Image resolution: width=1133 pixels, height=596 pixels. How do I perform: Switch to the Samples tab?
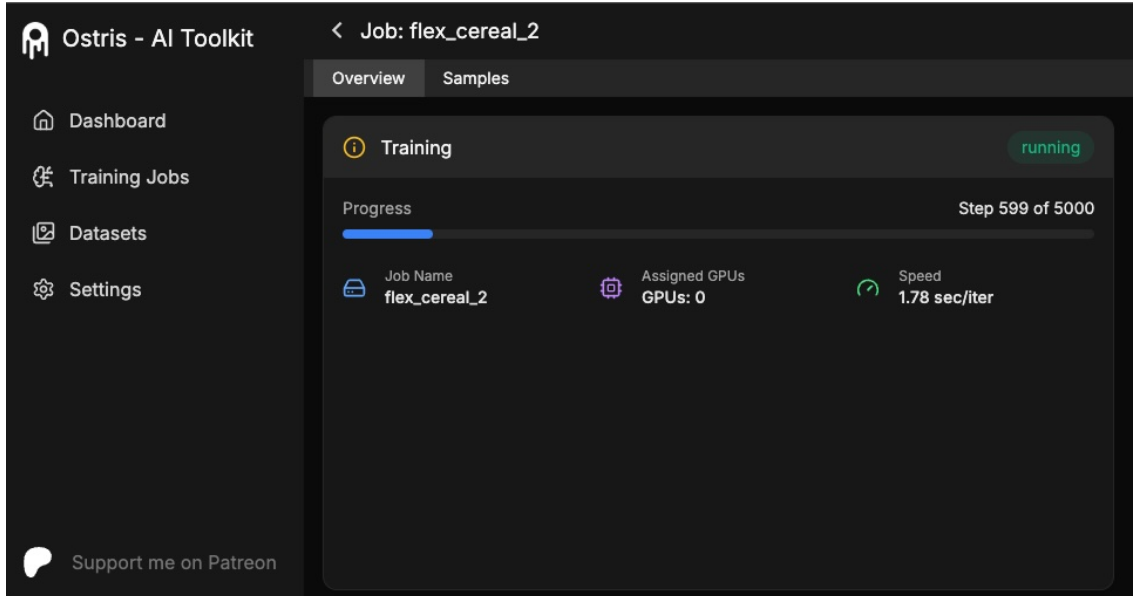tap(476, 79)
